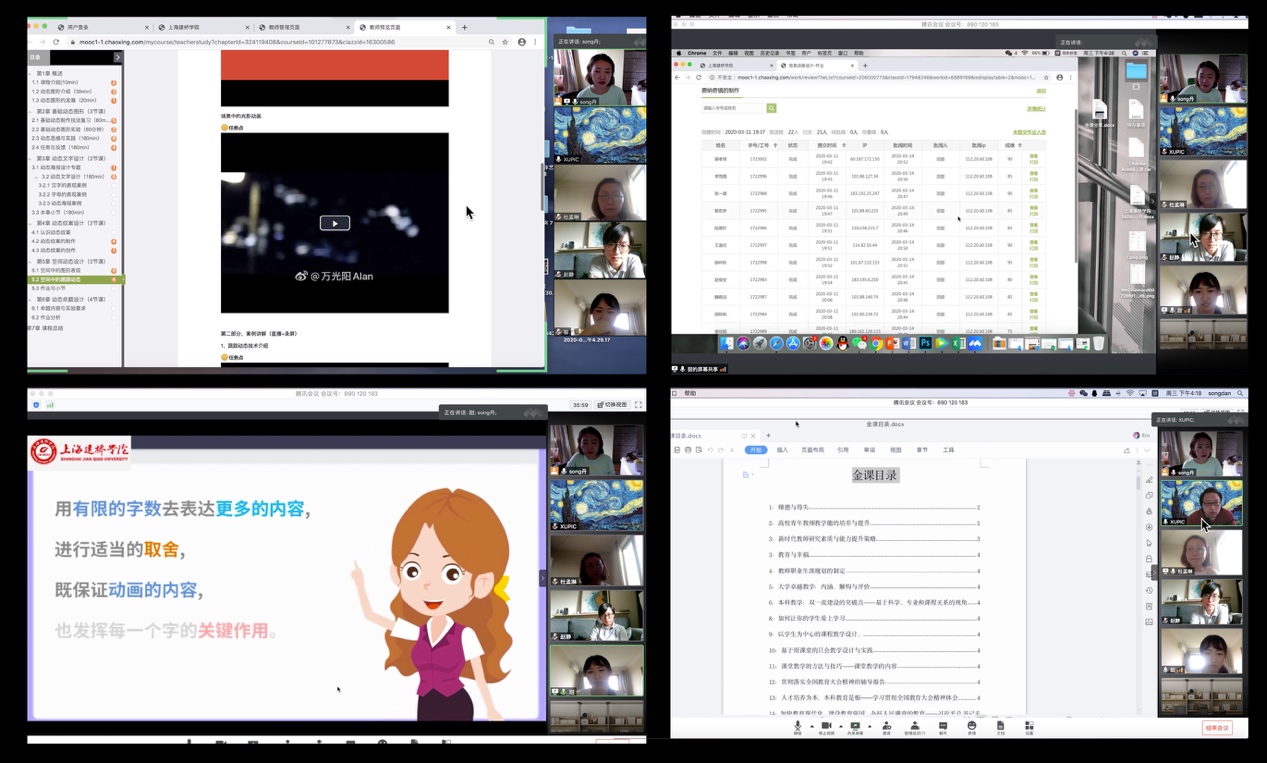Viewport: 1267px width, 763px height.
Task: Click the stop video camera icon
Action: coord(826,727)
